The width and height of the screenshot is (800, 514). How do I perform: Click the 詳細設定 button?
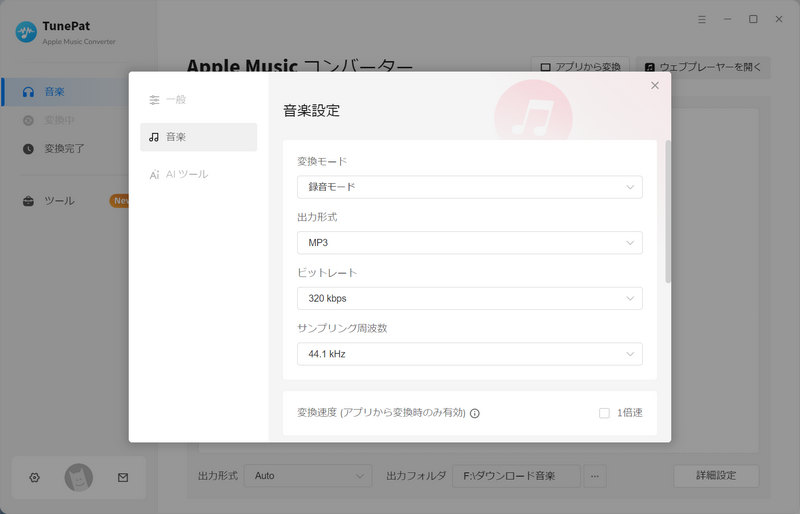(x=716, y=476)
